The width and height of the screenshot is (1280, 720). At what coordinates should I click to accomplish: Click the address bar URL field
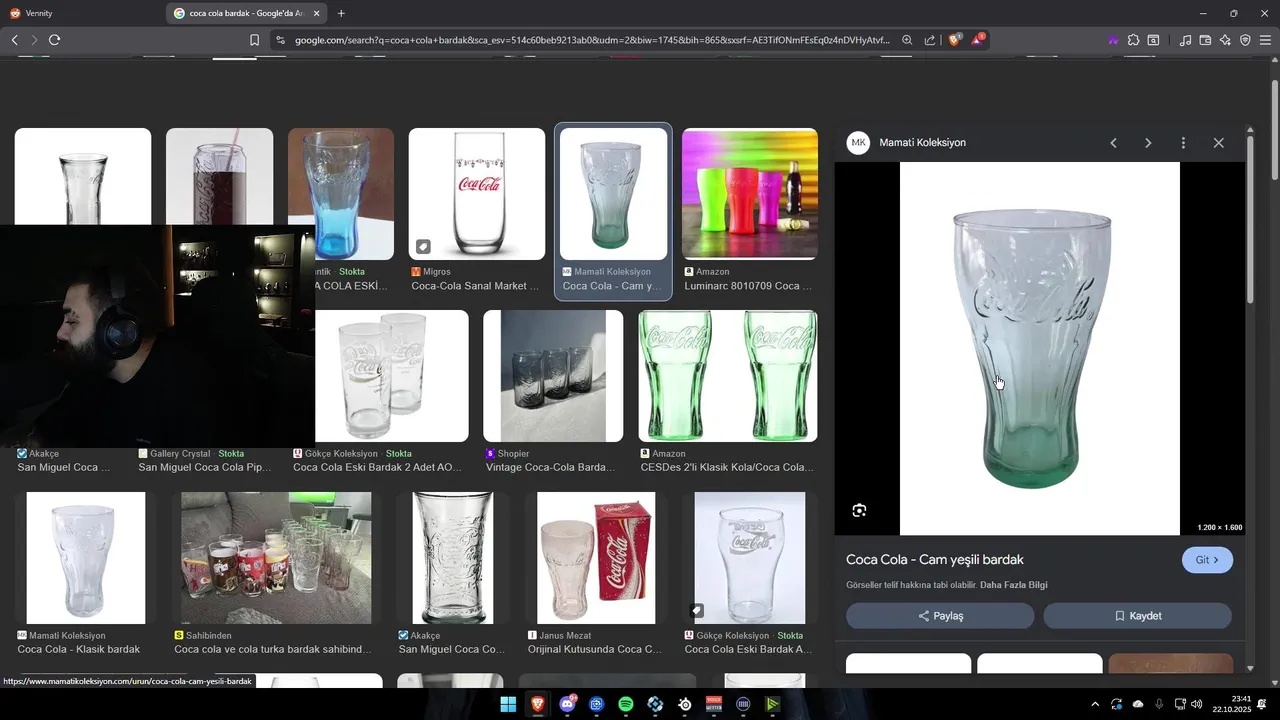pos(592,40)
